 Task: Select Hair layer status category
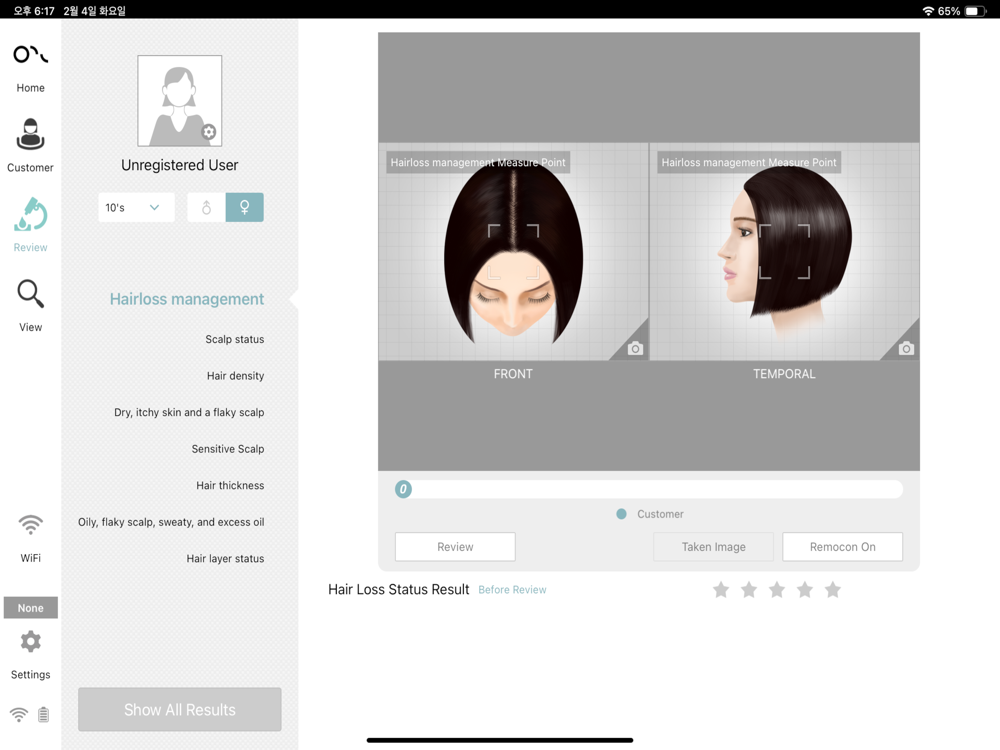tap(225, 559)
